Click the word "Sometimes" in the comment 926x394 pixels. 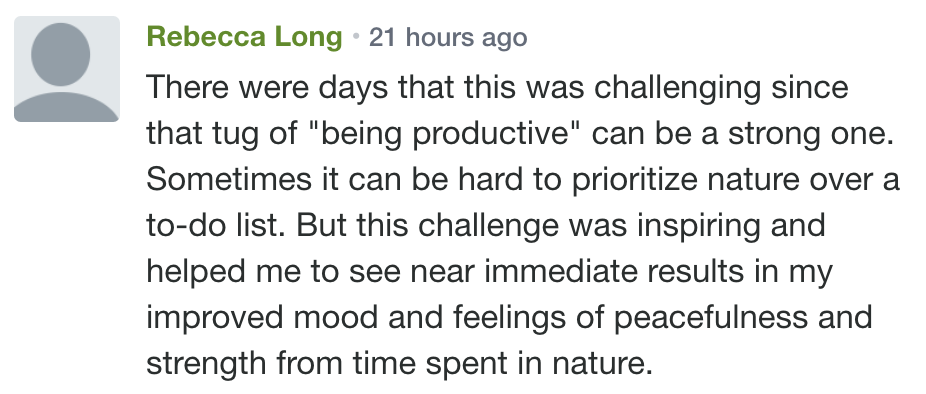(229, 179)
